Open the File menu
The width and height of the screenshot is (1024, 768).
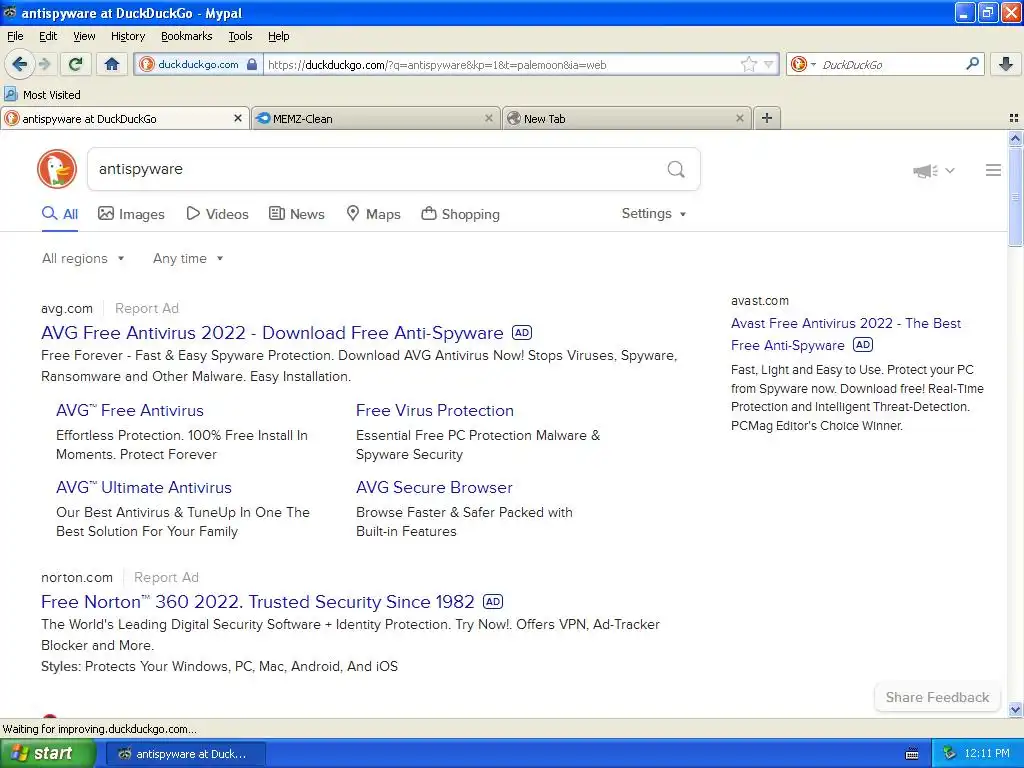point(15,36)
